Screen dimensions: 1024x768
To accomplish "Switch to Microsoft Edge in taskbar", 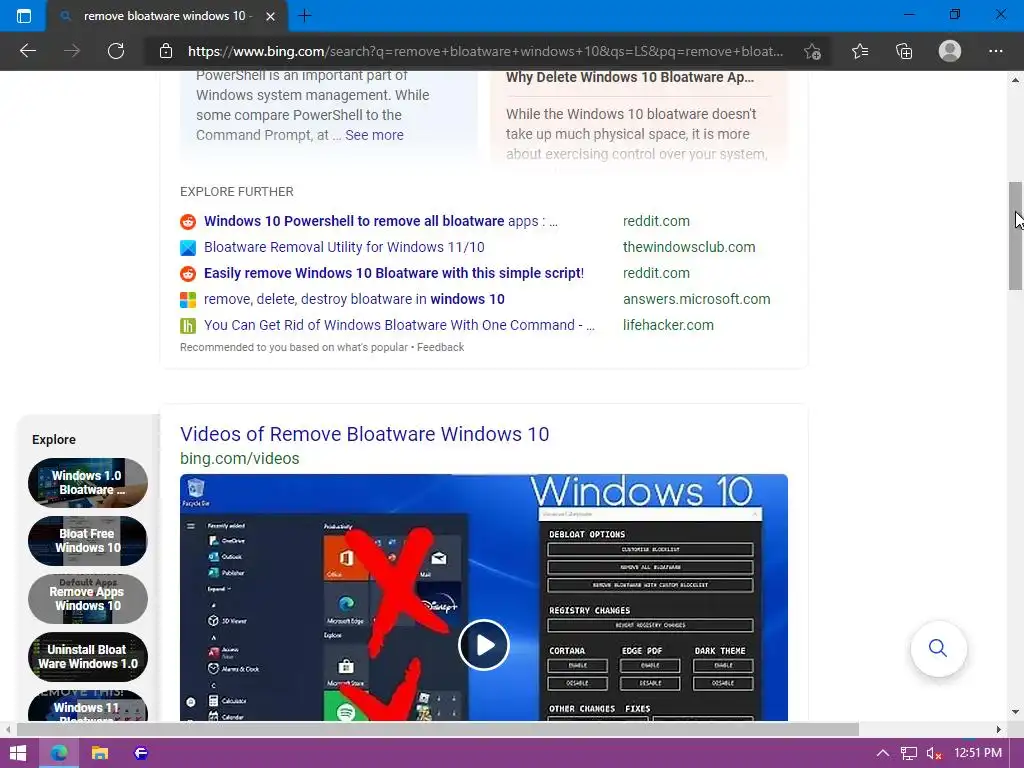I will tap(59, 753).
